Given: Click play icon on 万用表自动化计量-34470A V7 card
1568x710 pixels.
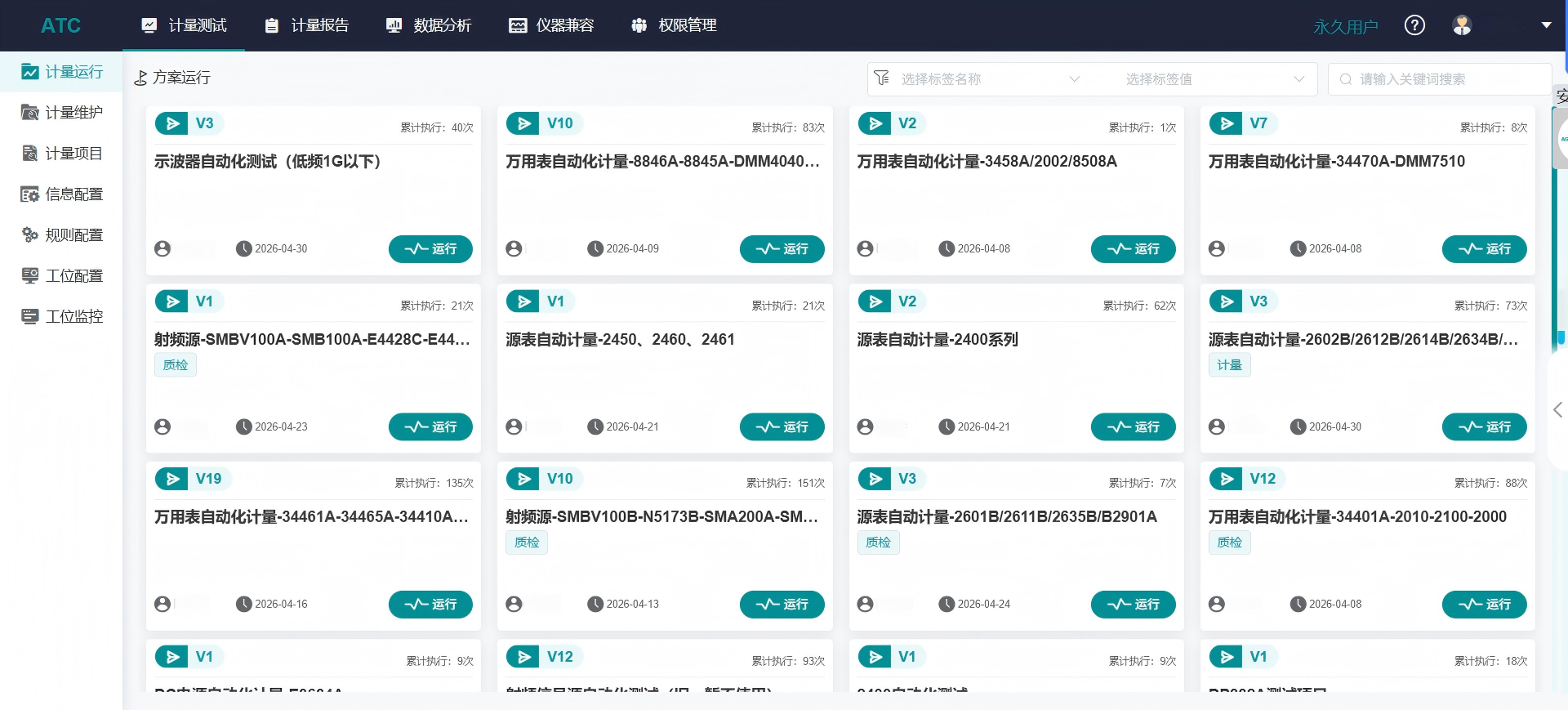Looking at the screenshot, I should point(1226,123).
